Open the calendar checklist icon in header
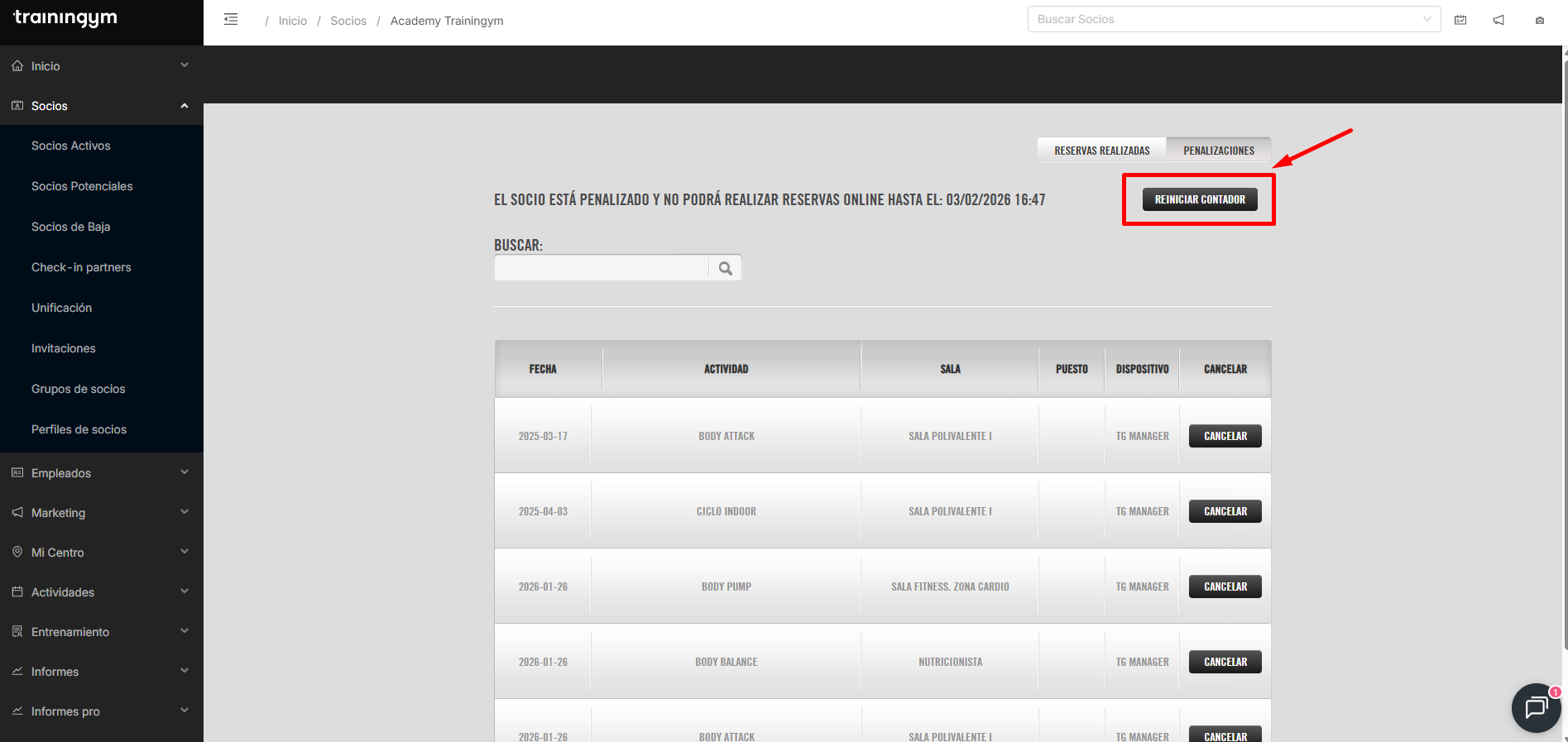This screenshot has width=1568, height=742. [x=1460, y=20]
